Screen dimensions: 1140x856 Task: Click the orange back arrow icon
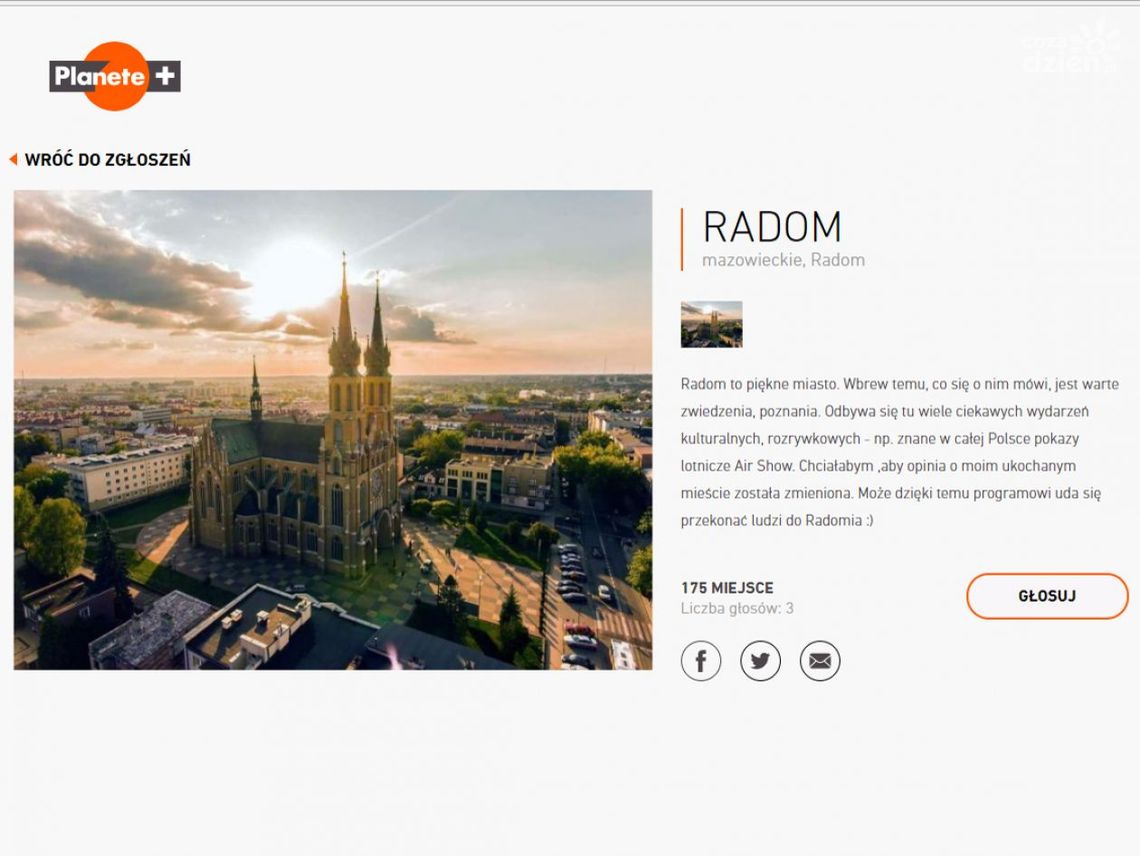(13, 159)
